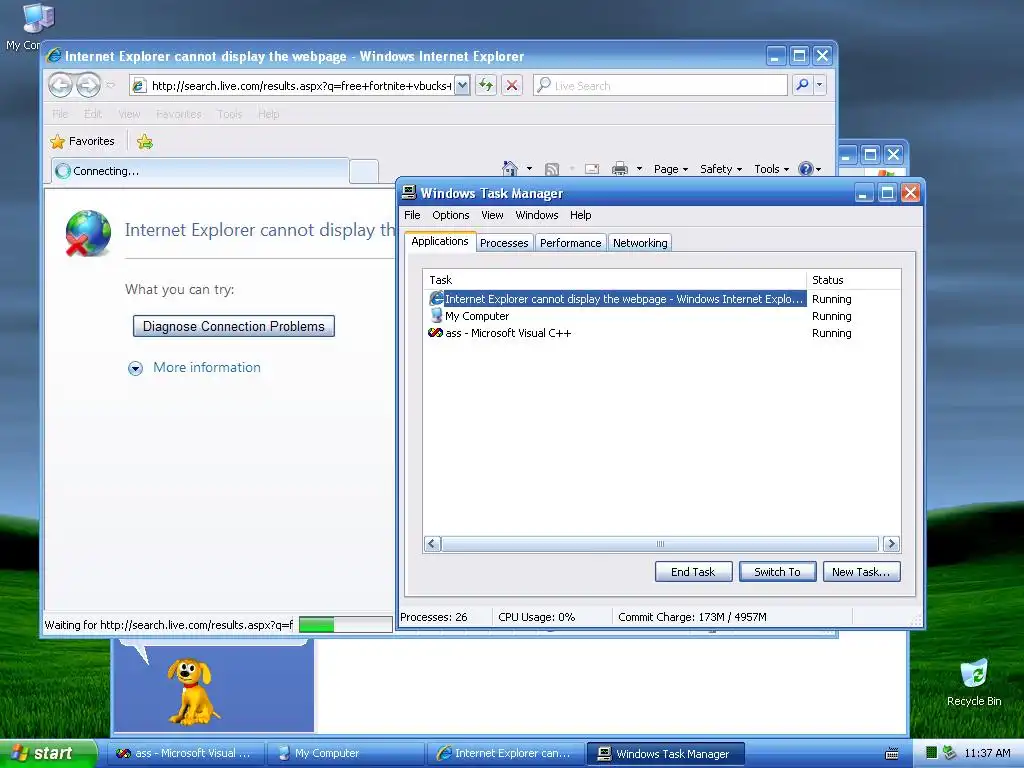Expand the Home button dropdown arrow
The image size is (1024, 768).
(x=529, y=168)
